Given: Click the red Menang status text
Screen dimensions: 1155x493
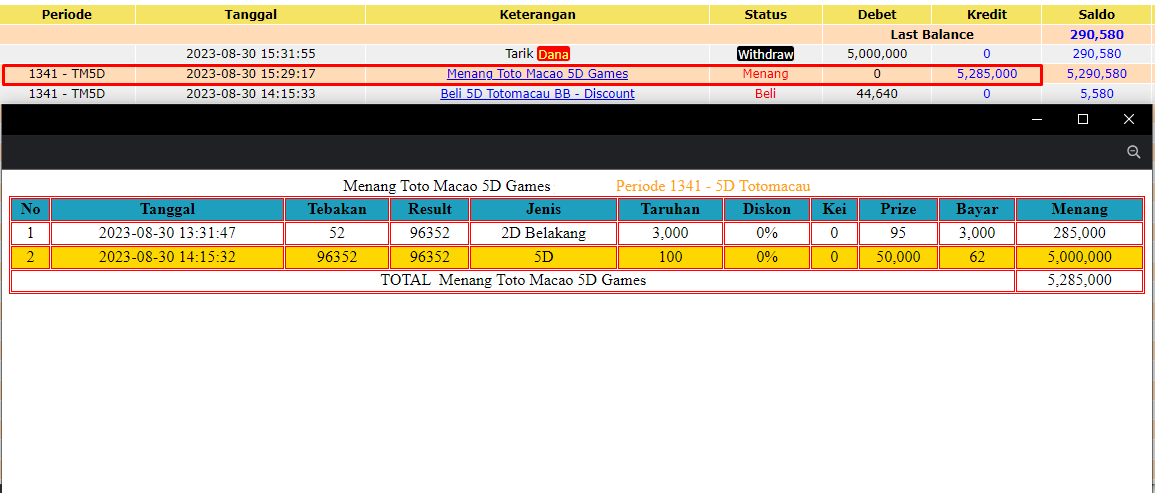Looking at the screenshot, I should coord(765,74).
